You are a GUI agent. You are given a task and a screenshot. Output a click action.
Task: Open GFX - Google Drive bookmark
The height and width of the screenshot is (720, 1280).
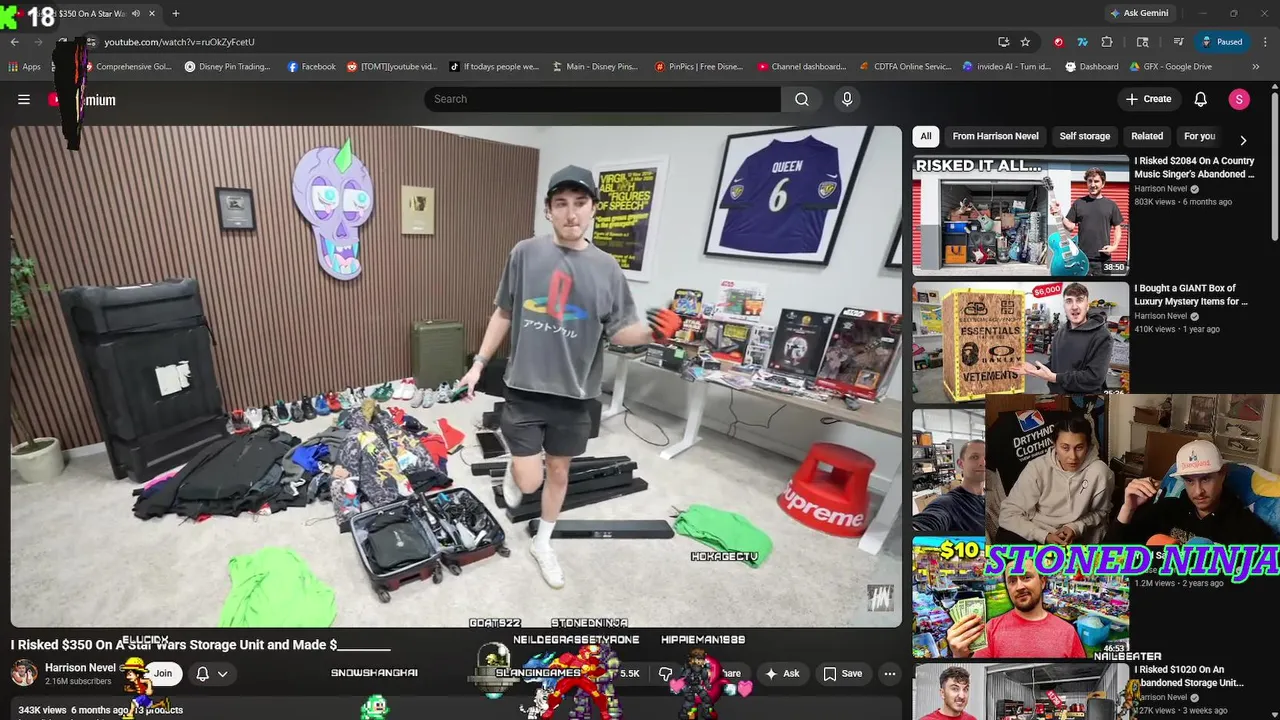click(1170, 67)
